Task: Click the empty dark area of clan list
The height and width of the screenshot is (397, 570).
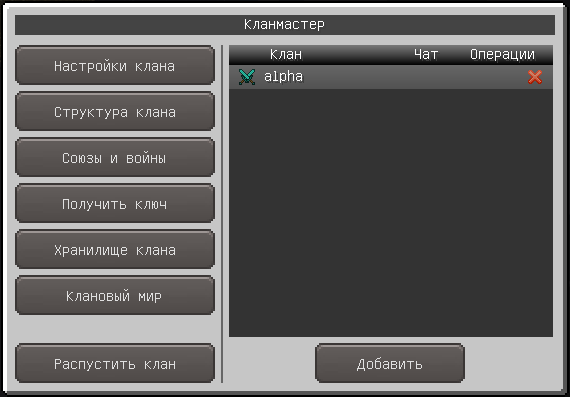Action: pos(391,213)
